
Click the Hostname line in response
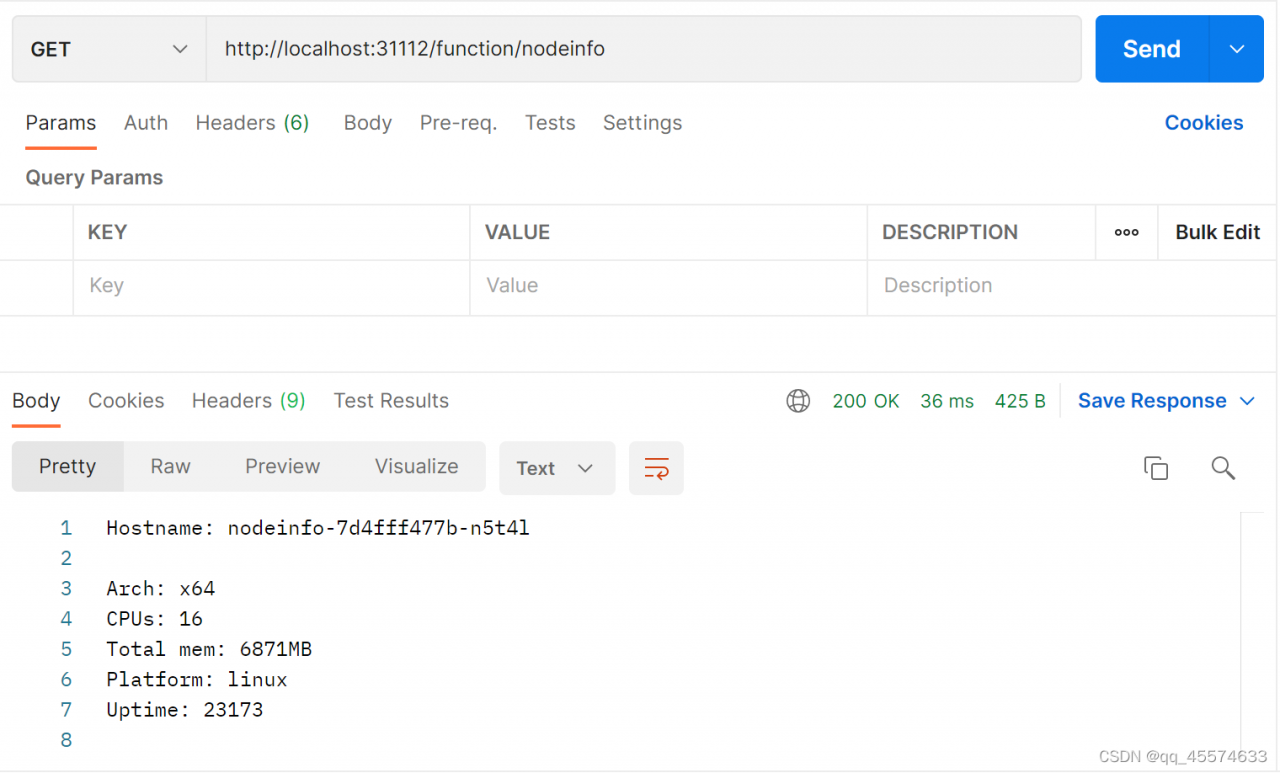coord(318,528)
